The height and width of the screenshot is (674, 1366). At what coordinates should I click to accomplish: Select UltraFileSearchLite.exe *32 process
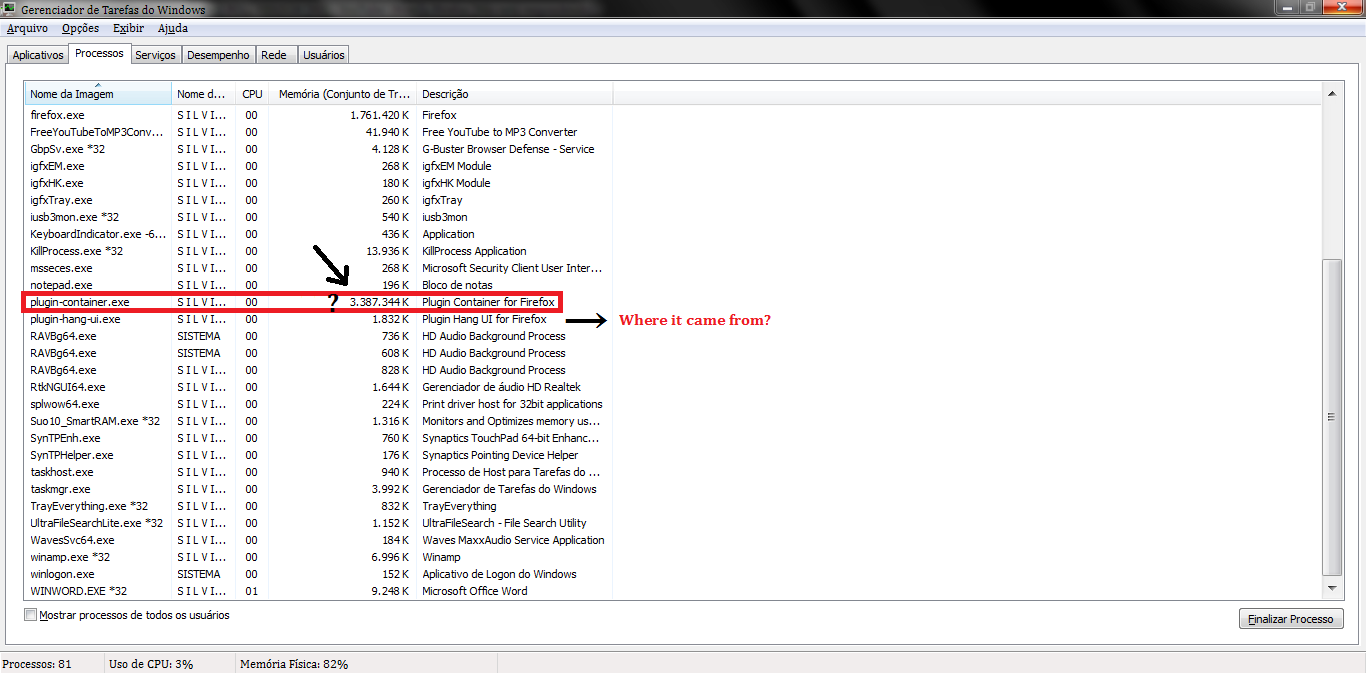[x=319, y=523]
